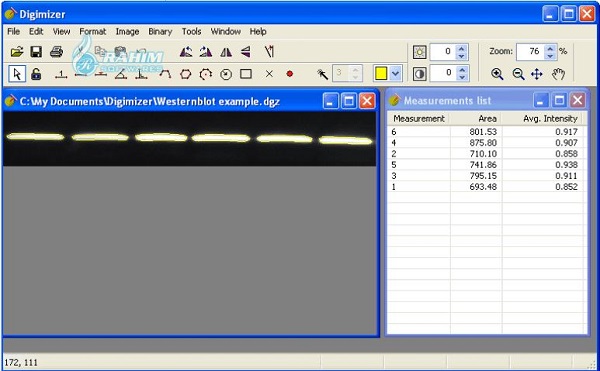The image size is (600, 371).
Task: Click the Zoom field showing 76
Action: (531, 52)
